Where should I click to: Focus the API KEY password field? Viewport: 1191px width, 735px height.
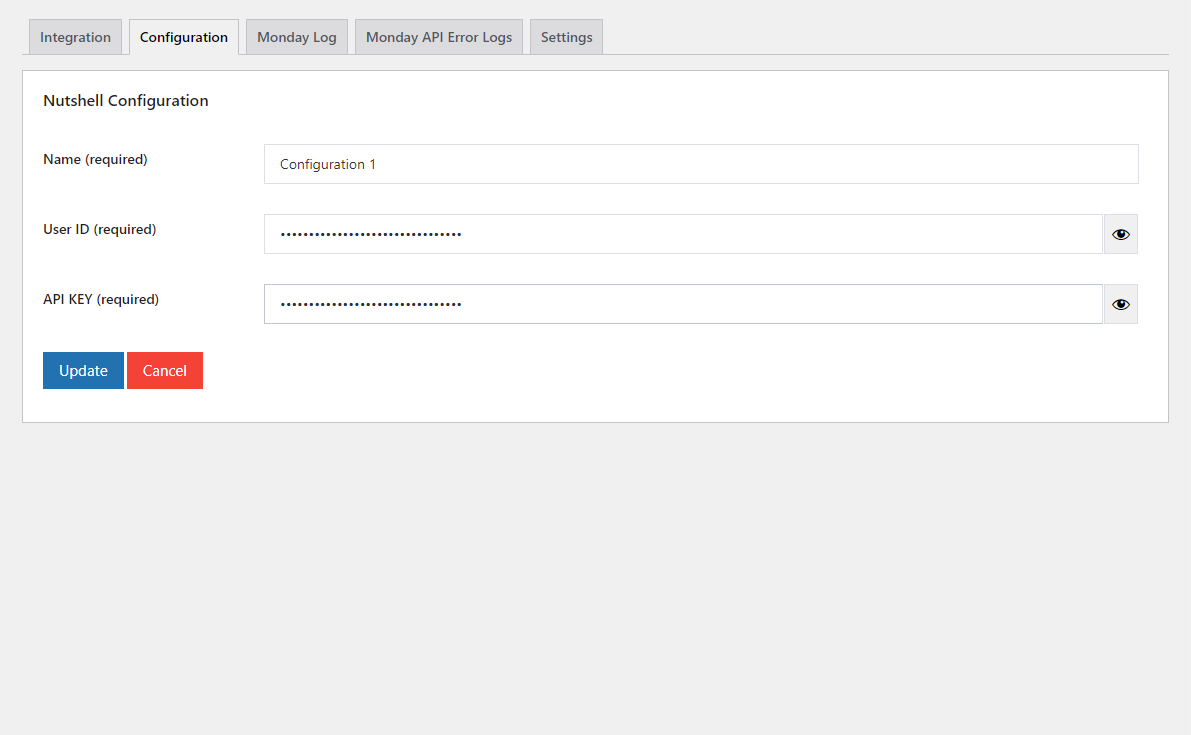(683, 304)
